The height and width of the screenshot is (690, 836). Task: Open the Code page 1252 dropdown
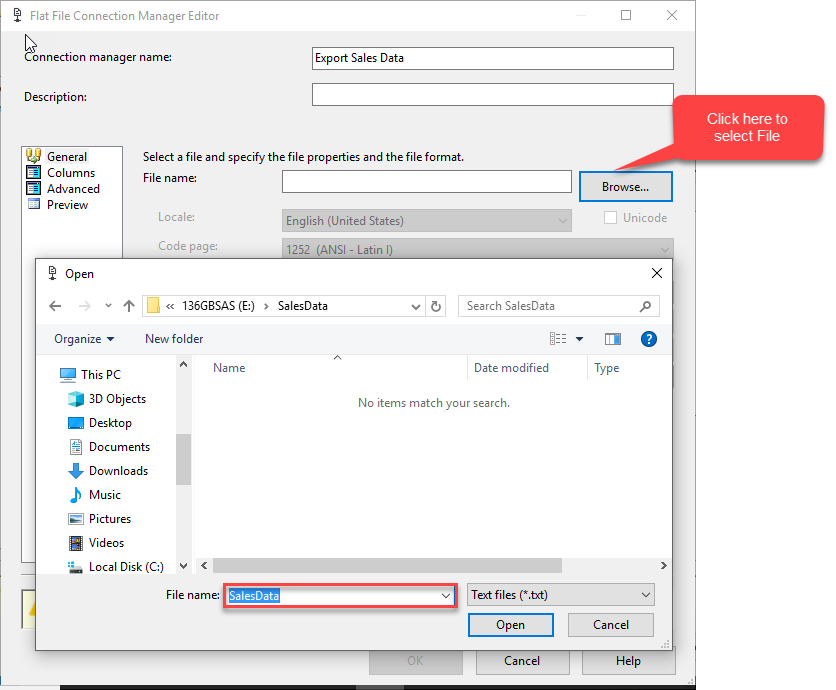(477, 249)
